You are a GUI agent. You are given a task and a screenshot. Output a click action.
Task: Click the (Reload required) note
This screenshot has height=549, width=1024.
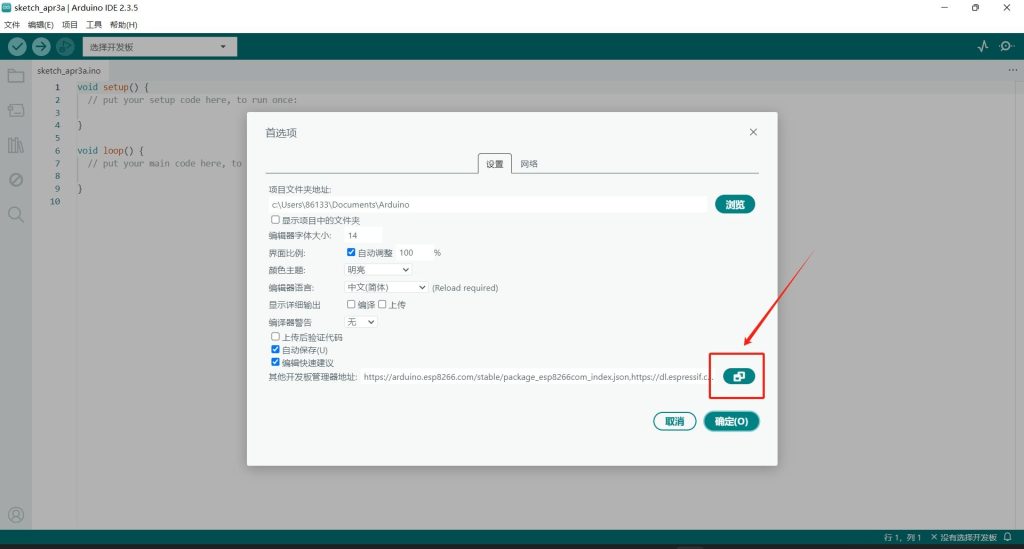(465, 288)
